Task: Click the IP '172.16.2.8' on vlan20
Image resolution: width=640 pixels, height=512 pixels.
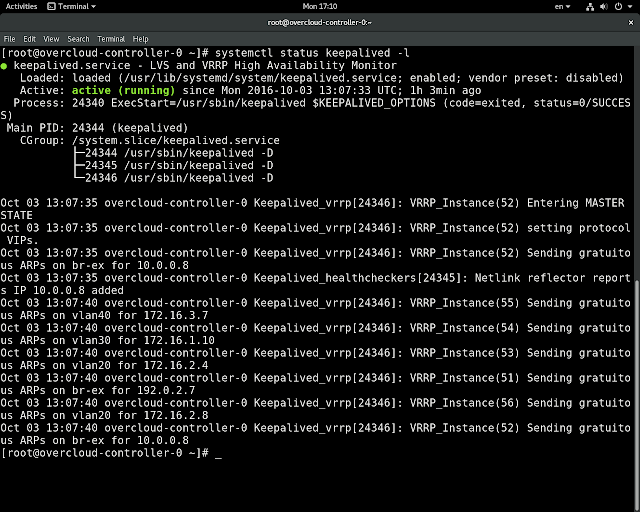Action: coord(176,415)
